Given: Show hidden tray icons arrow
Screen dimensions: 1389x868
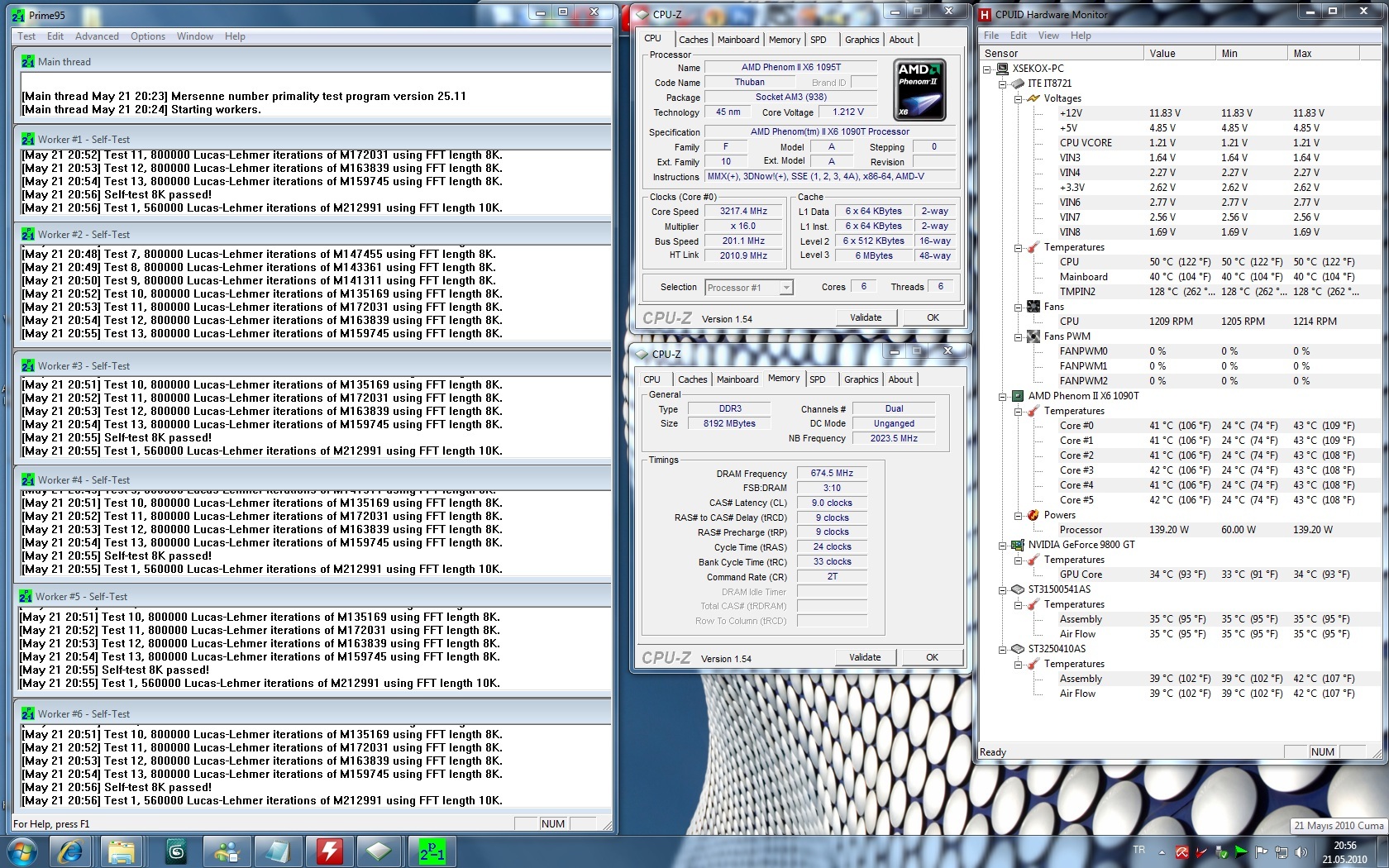Looking at the screenshot, I should (x=1162, y=851).
